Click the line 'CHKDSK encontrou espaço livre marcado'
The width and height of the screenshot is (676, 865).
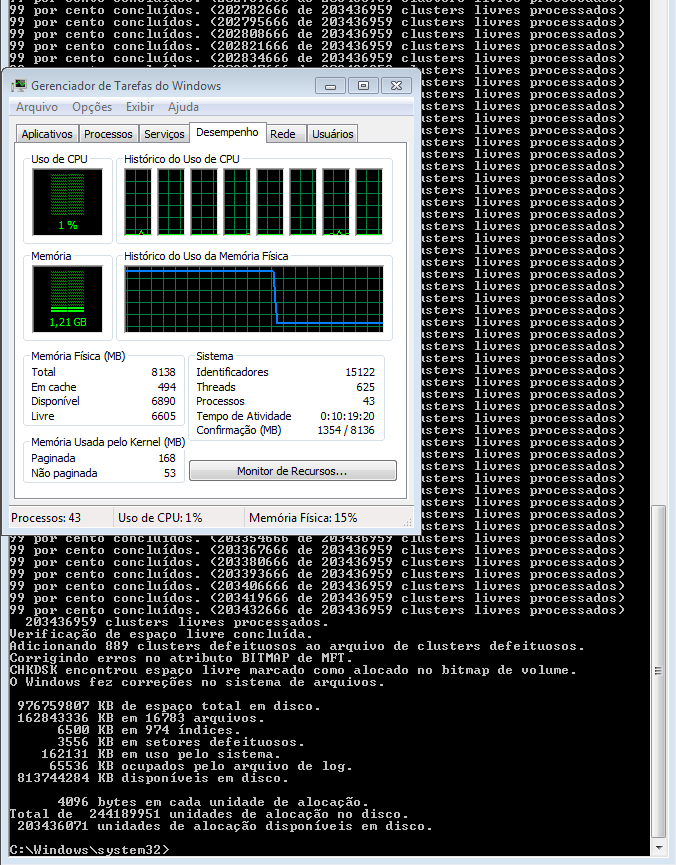point(293,670)
